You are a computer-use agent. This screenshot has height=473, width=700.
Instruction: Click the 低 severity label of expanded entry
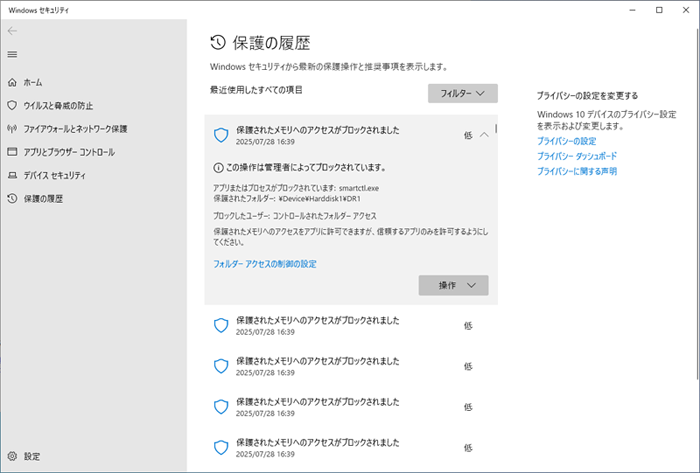click(468, 135)
